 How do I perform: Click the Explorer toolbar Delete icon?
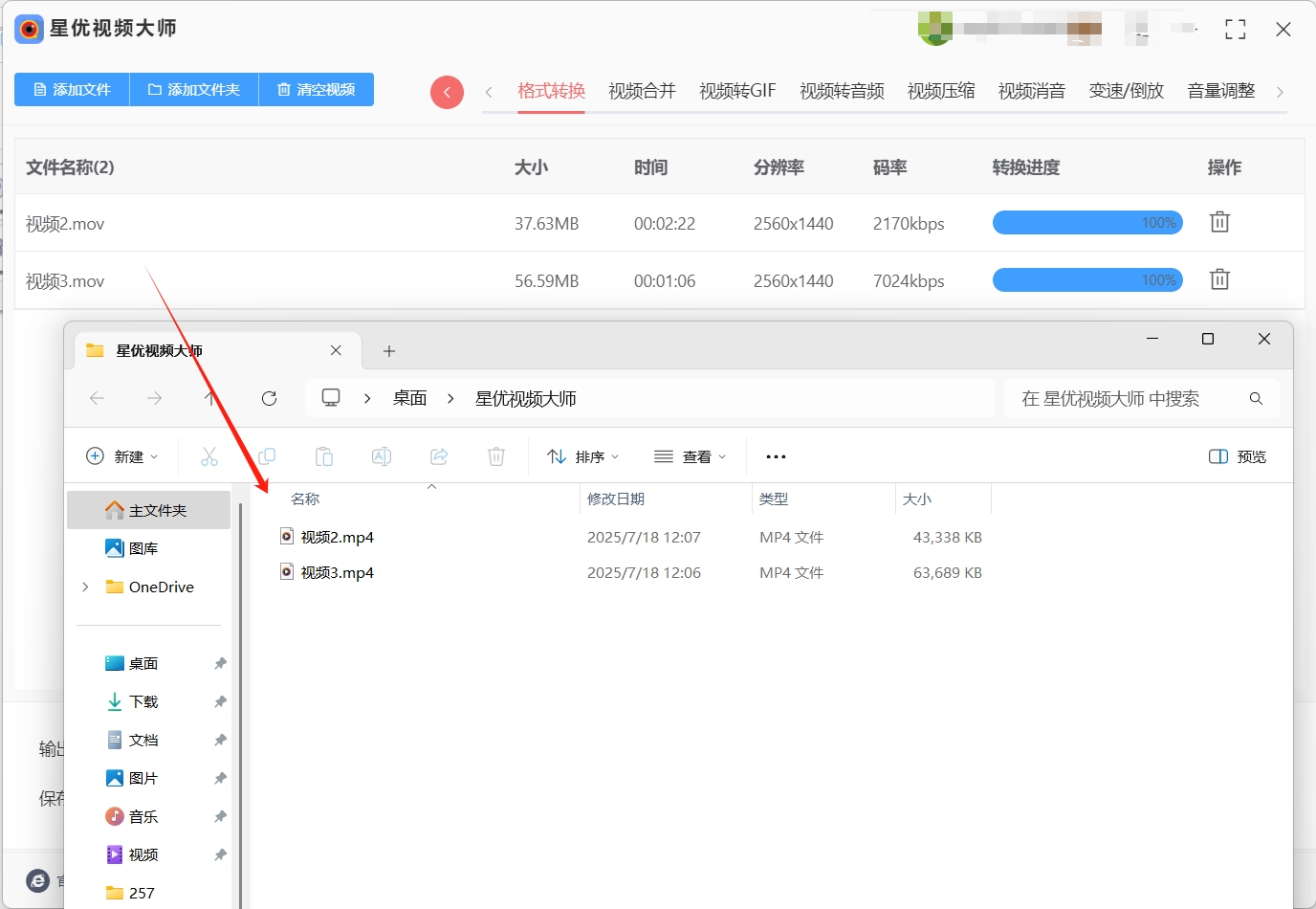tap(496, 456)
